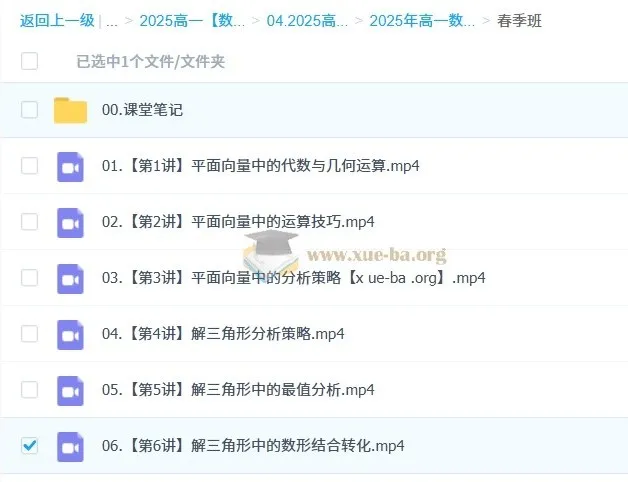Expand the collapsed '...' breadcrumb path
The height and width of the screenshot is (482, 628).
click(111, 21)
